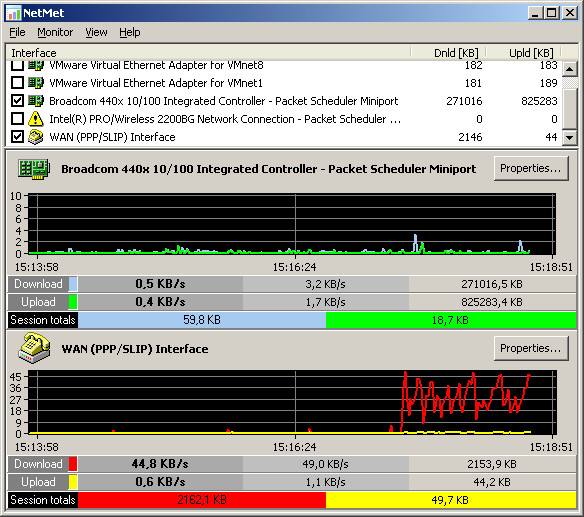
Task: Click large WAN telephone panel icon
Action: pos(34,348)
